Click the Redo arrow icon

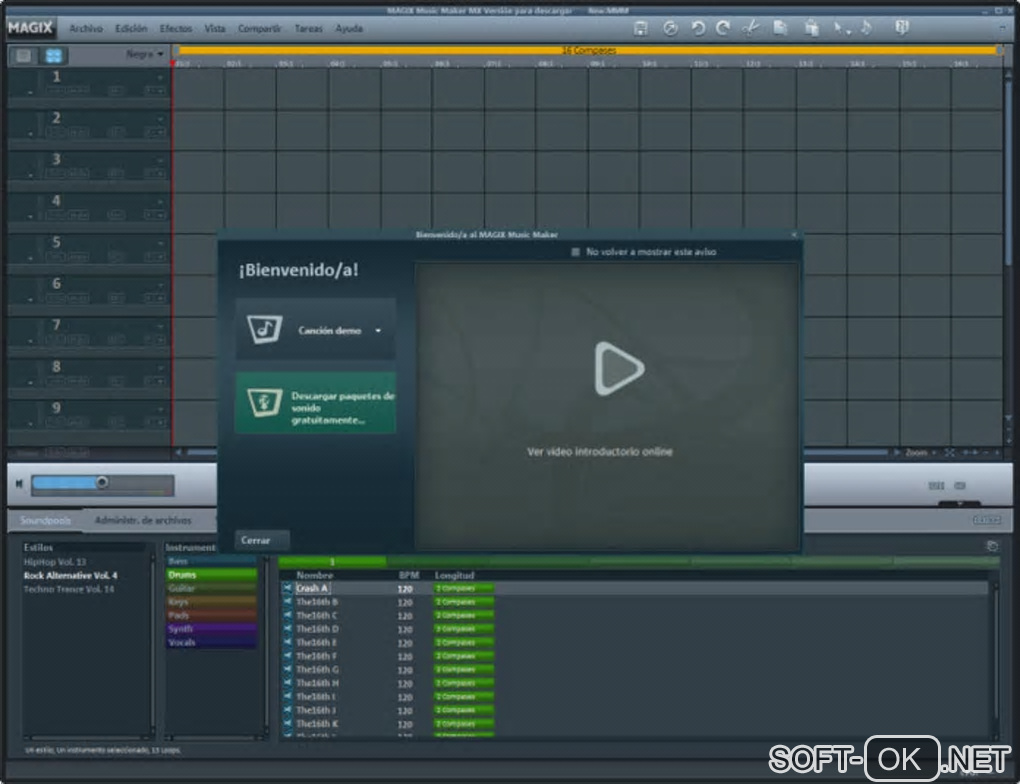pyautogui.click(x=723, y=28)
